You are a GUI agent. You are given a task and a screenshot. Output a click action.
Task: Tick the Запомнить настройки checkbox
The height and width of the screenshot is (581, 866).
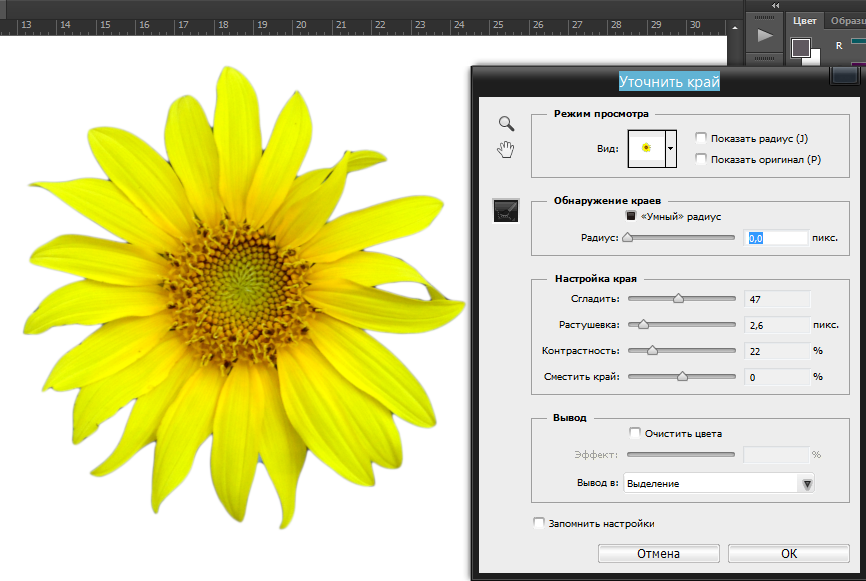[539, 523]
